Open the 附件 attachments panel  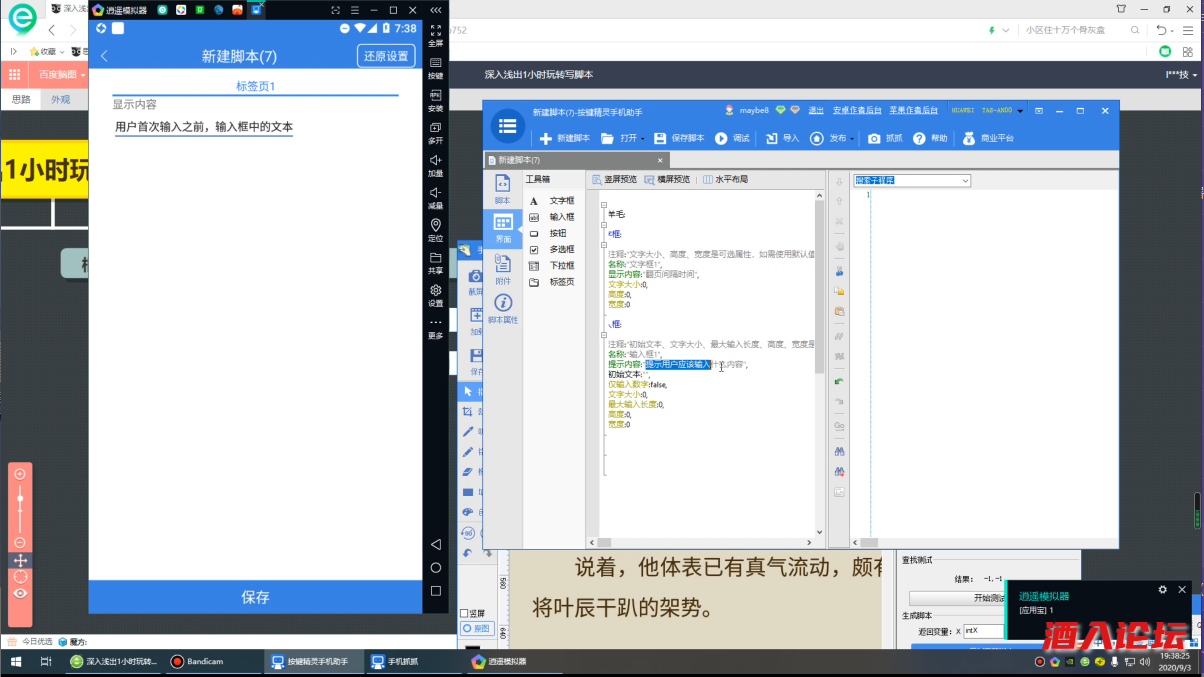pyautogui.click(x=503, y=268)
